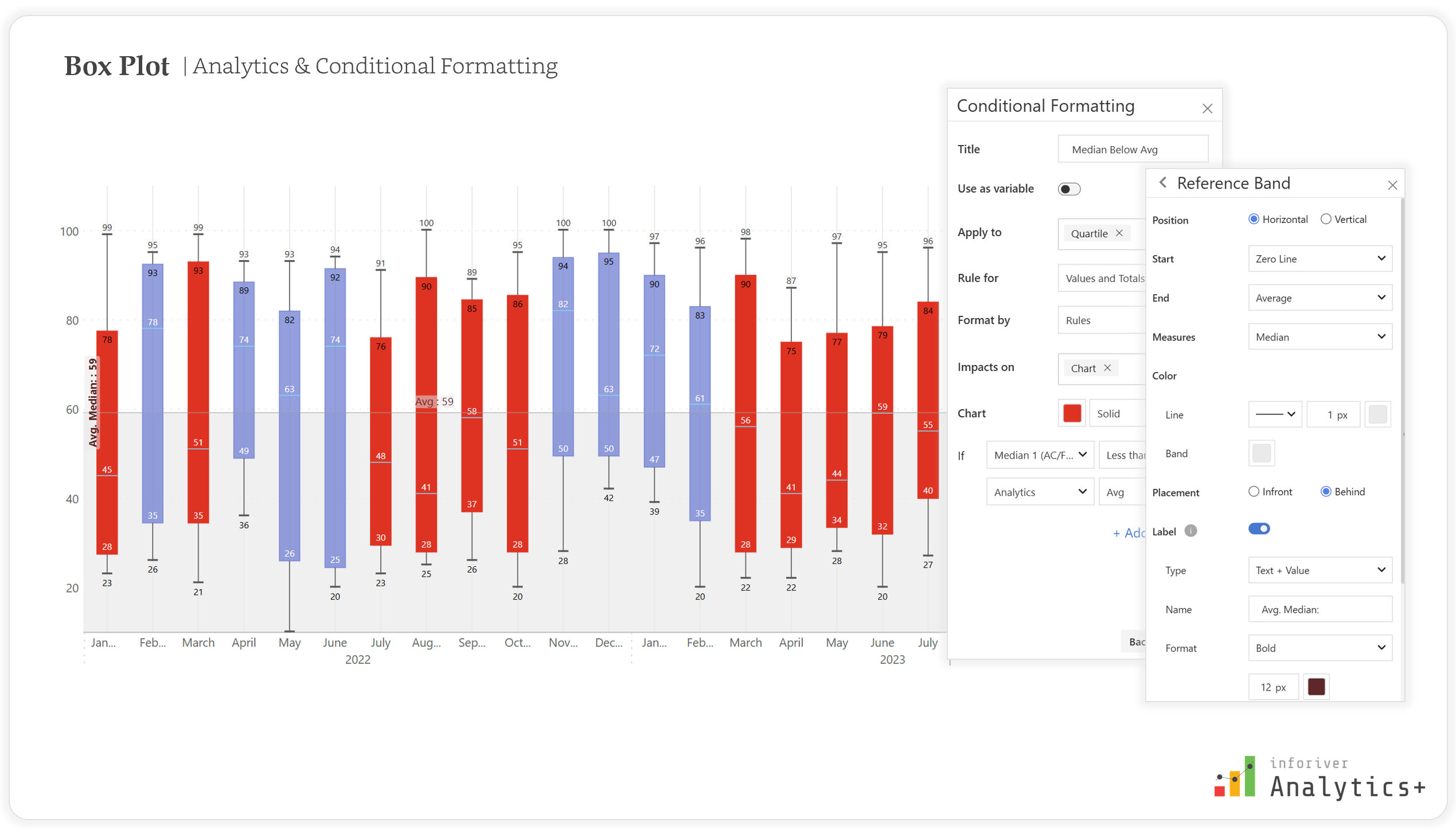Remove the Chart tag in Impacts on
This screenshot has width=1456, height=834.
tap(1107, 368)
